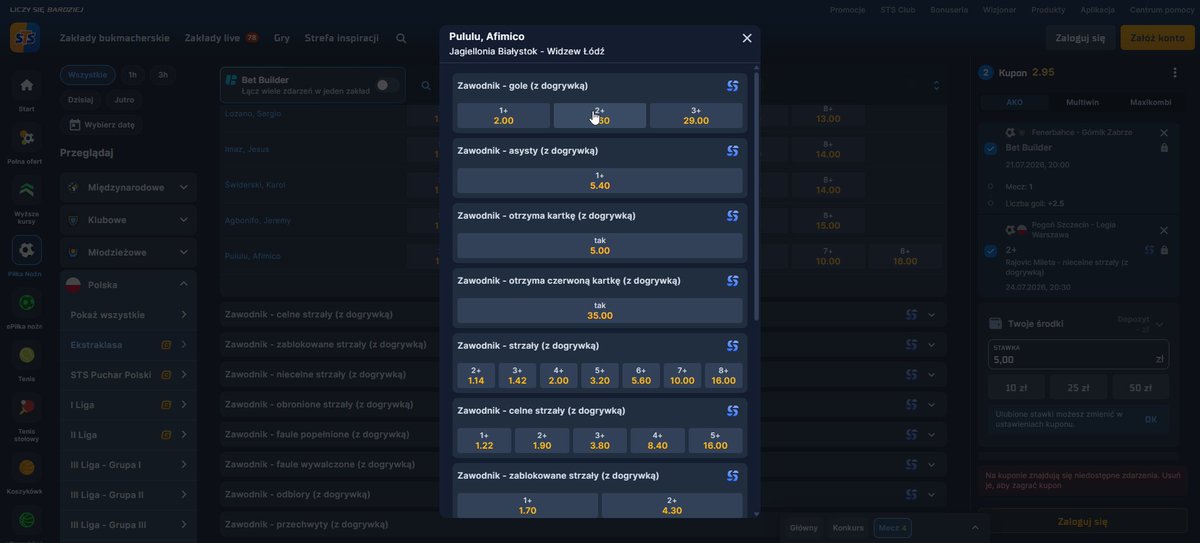Go to Start in left sidebar
1200x543 pixels.
[x=27, y=92]
